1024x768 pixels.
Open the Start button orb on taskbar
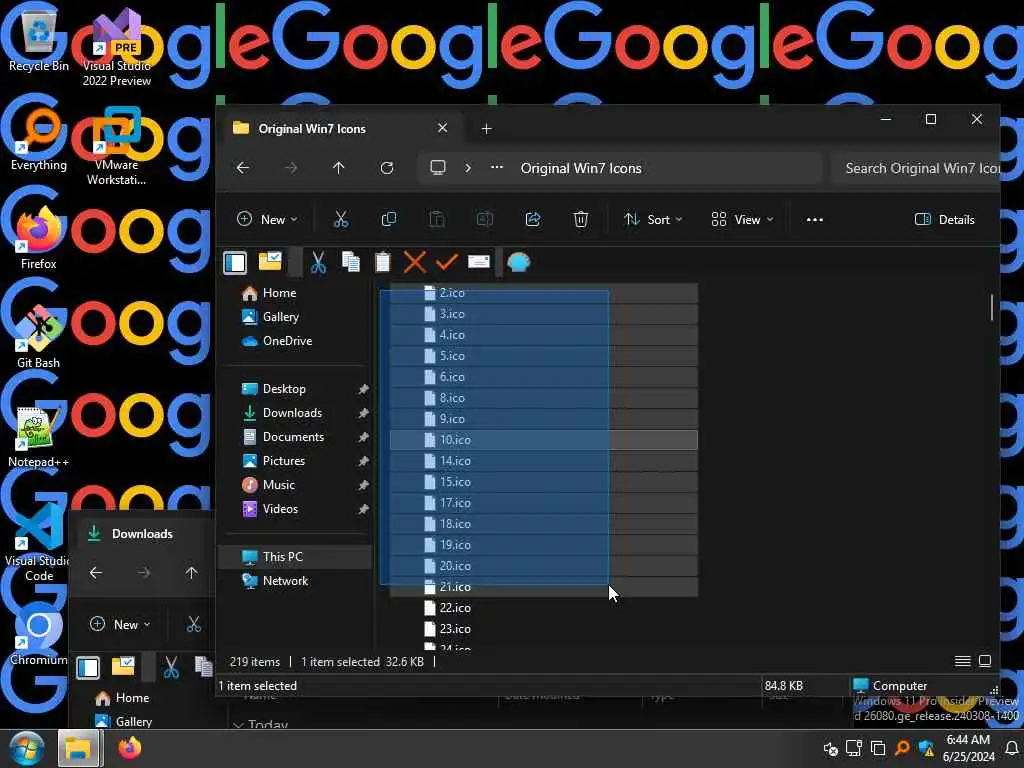click(27, 748)
